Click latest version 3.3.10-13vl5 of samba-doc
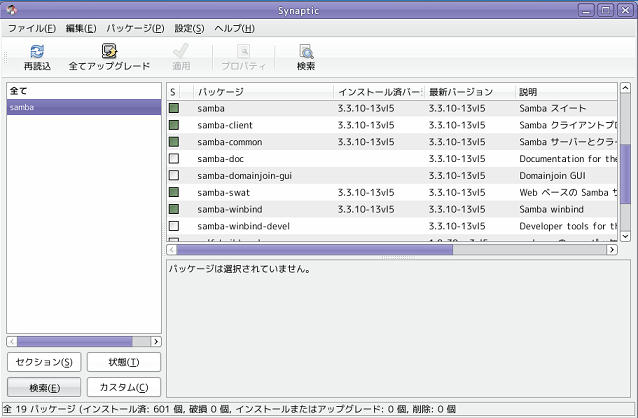This screenshot has width=638, height=418. [x=457, y=159]
